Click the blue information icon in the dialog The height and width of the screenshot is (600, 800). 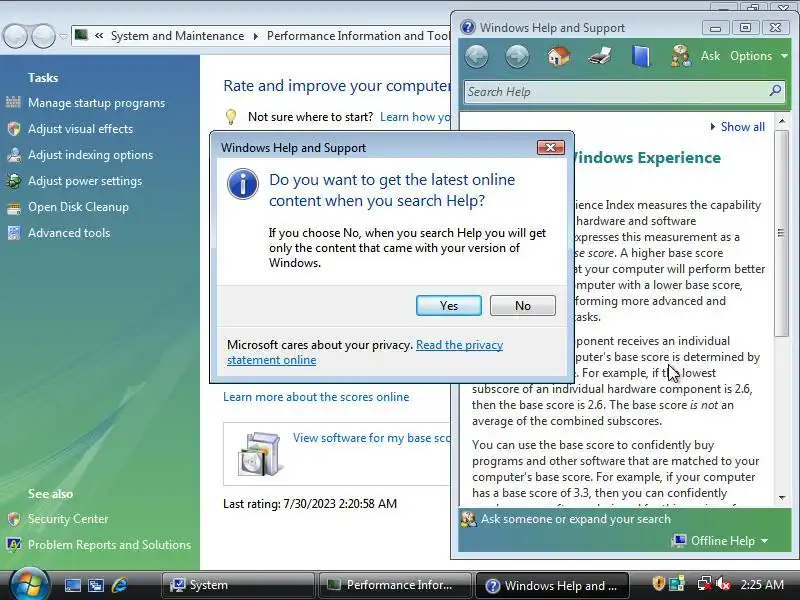click(x=243, y=184)
